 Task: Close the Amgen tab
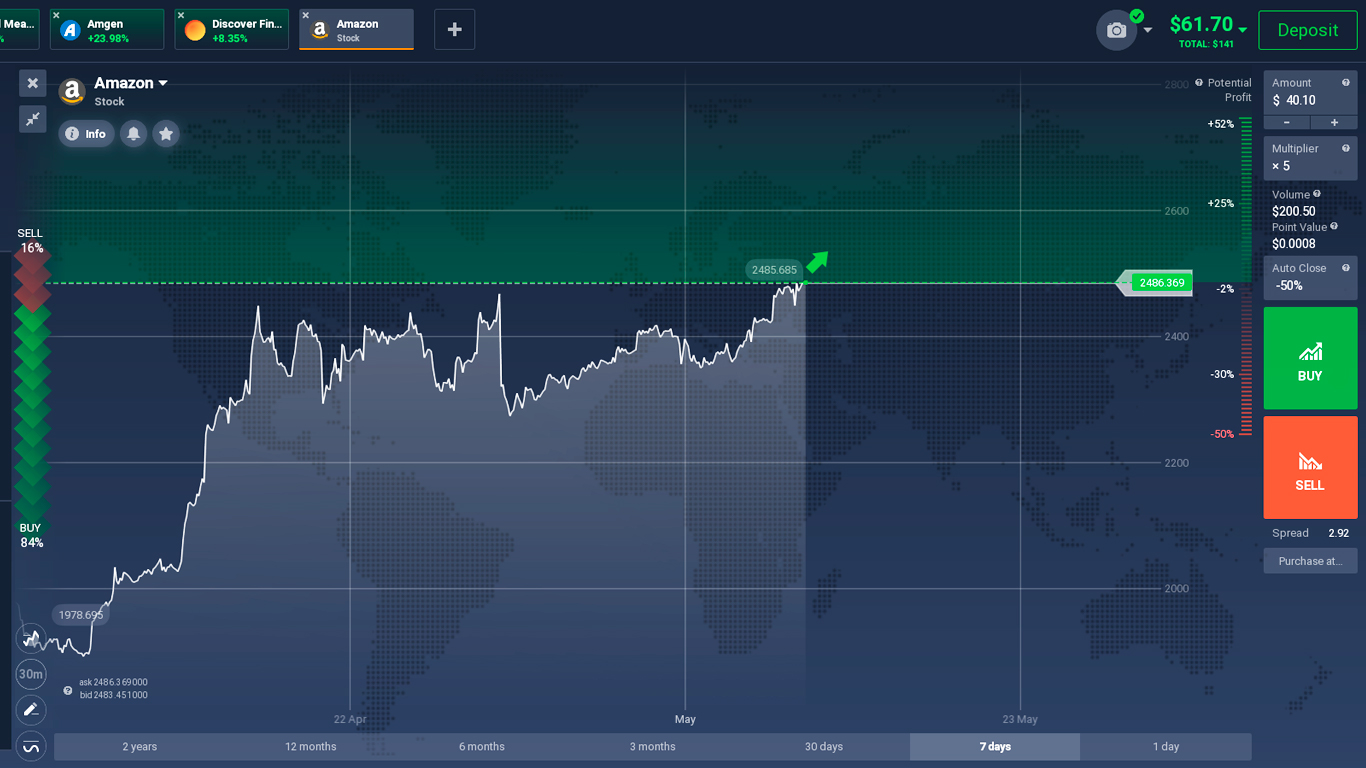point(56,15)
